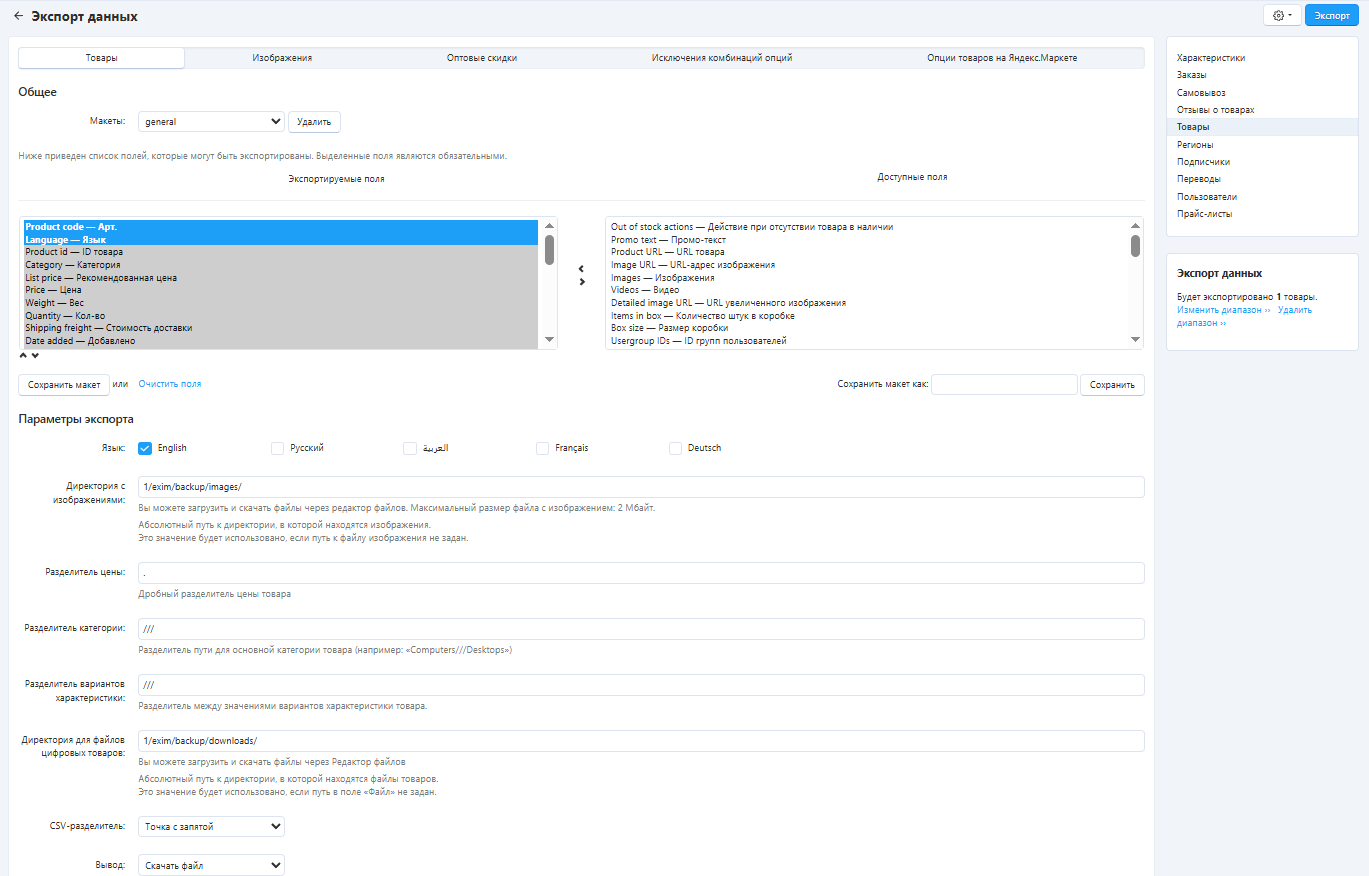Select 'Date added — Добавлено' field

(x=281, y=341)
